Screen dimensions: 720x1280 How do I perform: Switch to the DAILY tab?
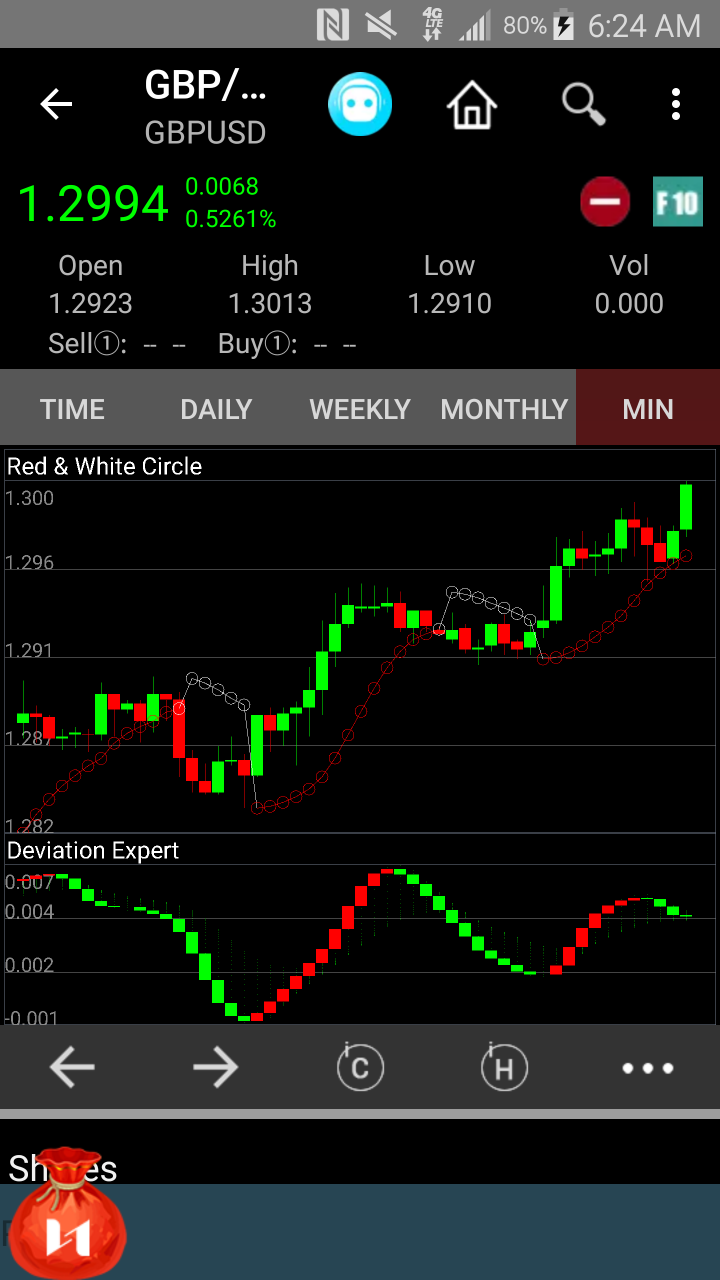point(216,409)
